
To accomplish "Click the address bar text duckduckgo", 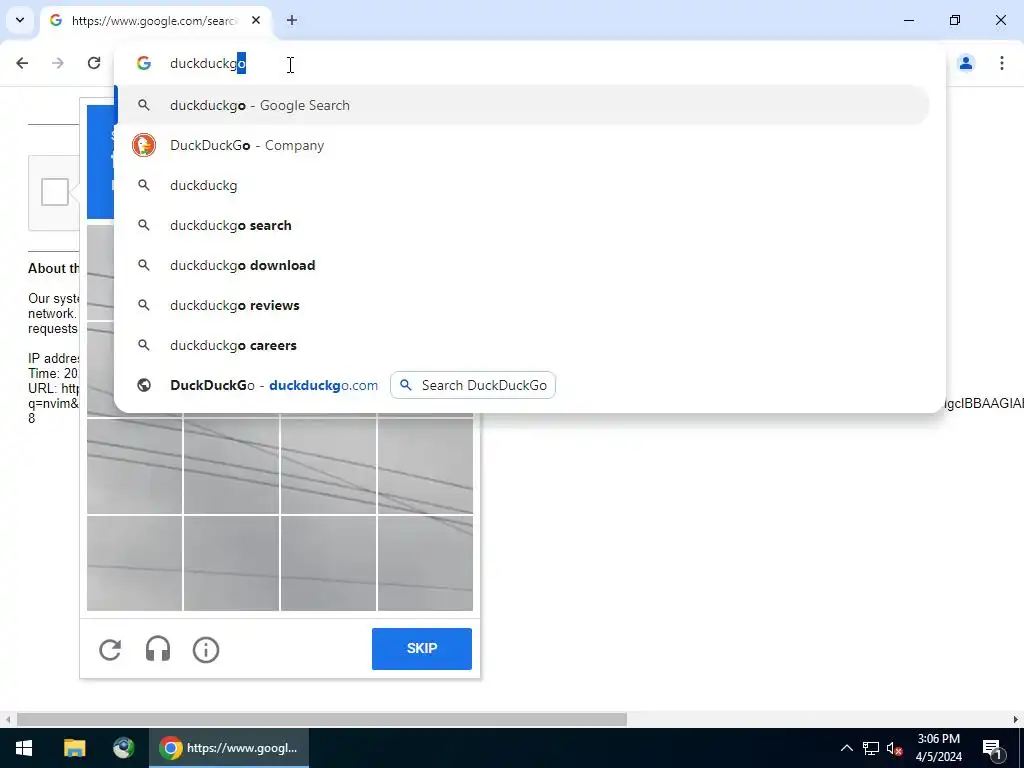I will (208, 63).
